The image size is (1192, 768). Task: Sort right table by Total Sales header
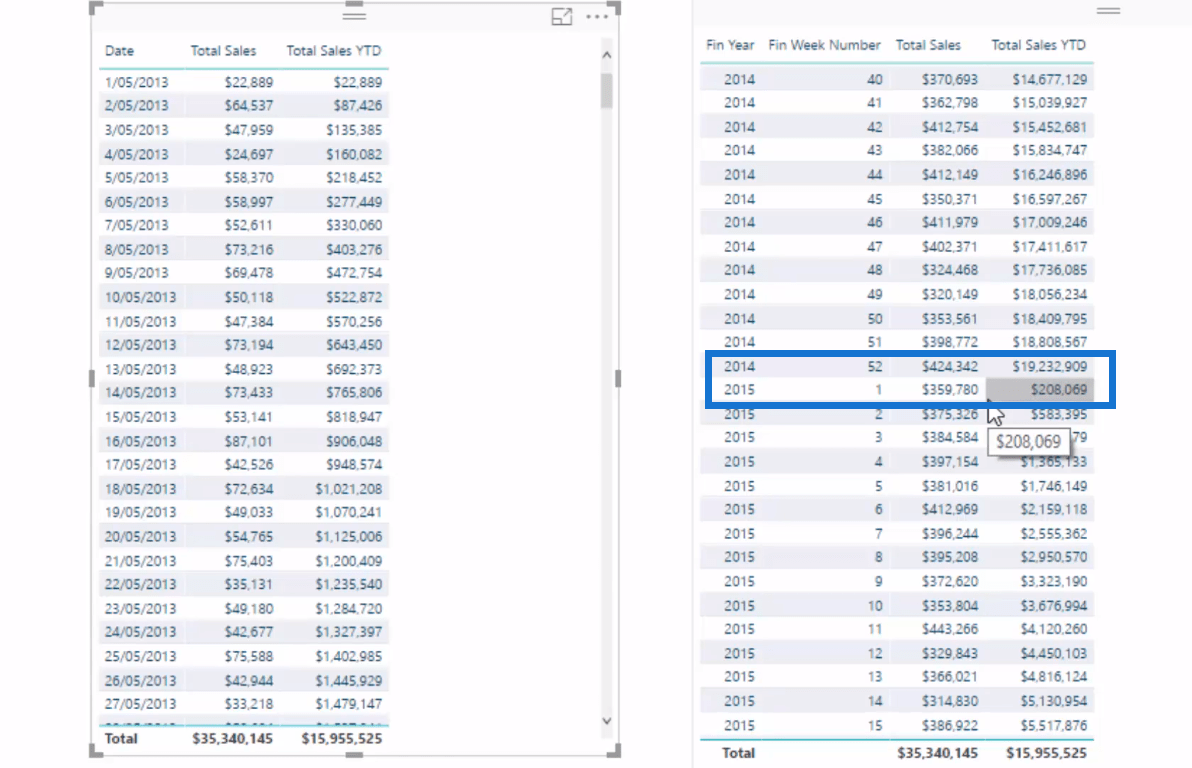pos(928,45)
